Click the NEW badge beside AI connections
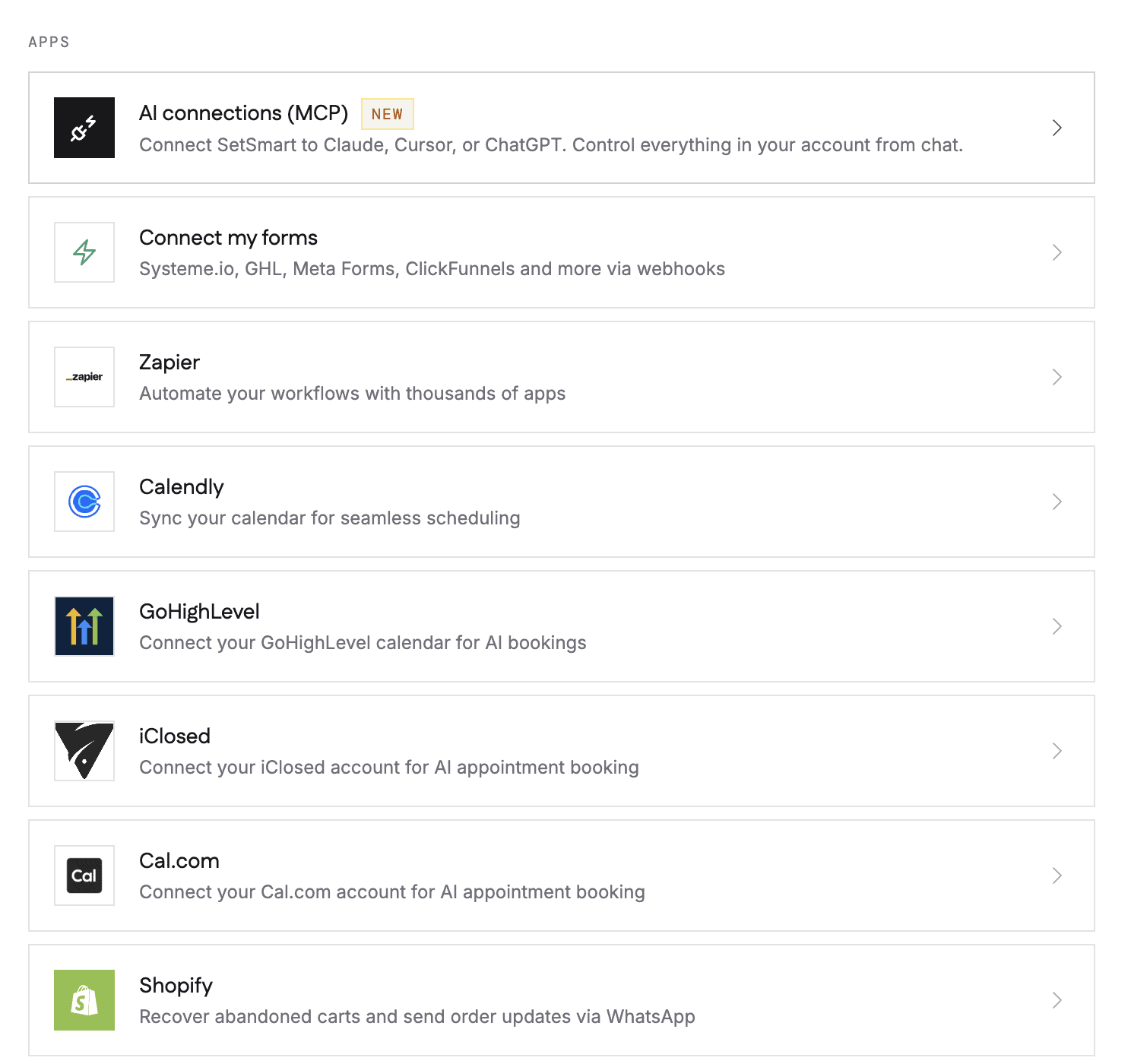Viewport: 1131px width, 1064px height. tap(388, 114)
